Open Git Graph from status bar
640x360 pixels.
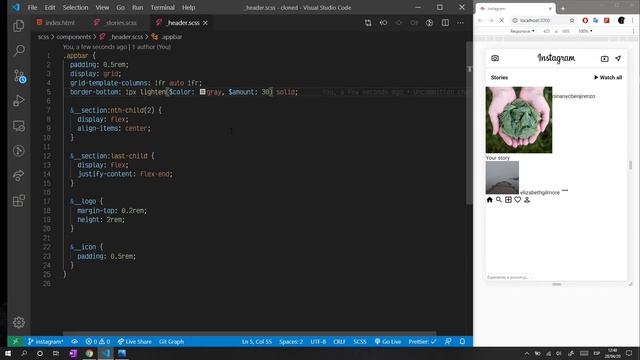(171, 342)
